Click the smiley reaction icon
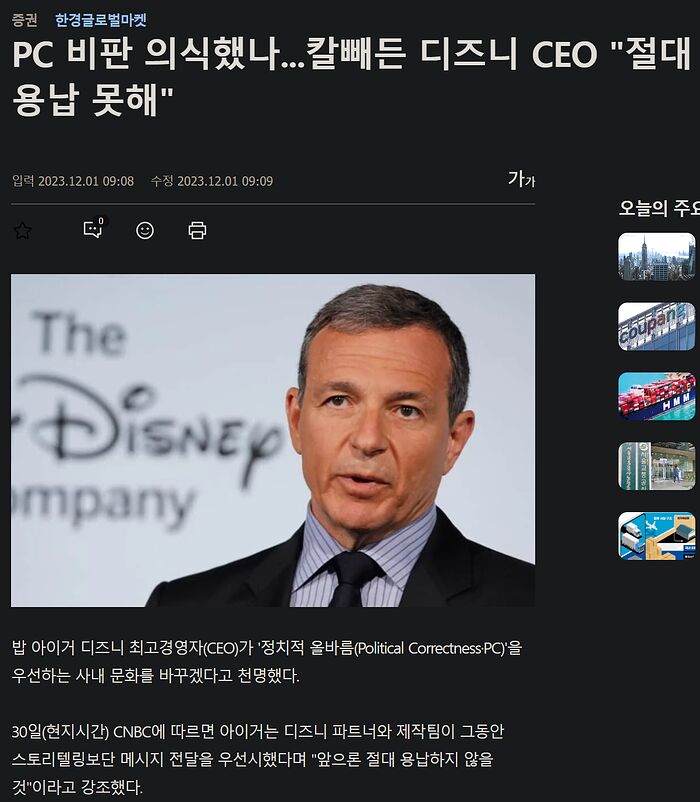700x802 pixels. (x=145, y=231)
